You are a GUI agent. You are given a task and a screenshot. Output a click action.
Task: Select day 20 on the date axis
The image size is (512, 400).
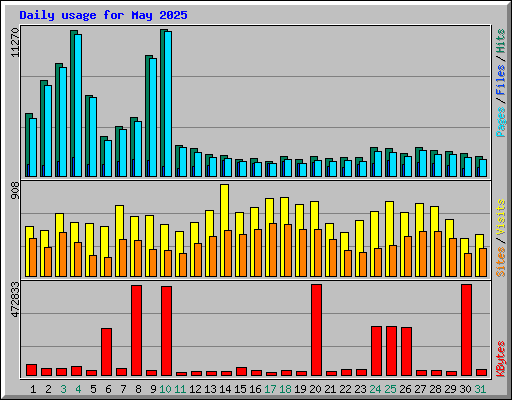click(x=316, y=389)
